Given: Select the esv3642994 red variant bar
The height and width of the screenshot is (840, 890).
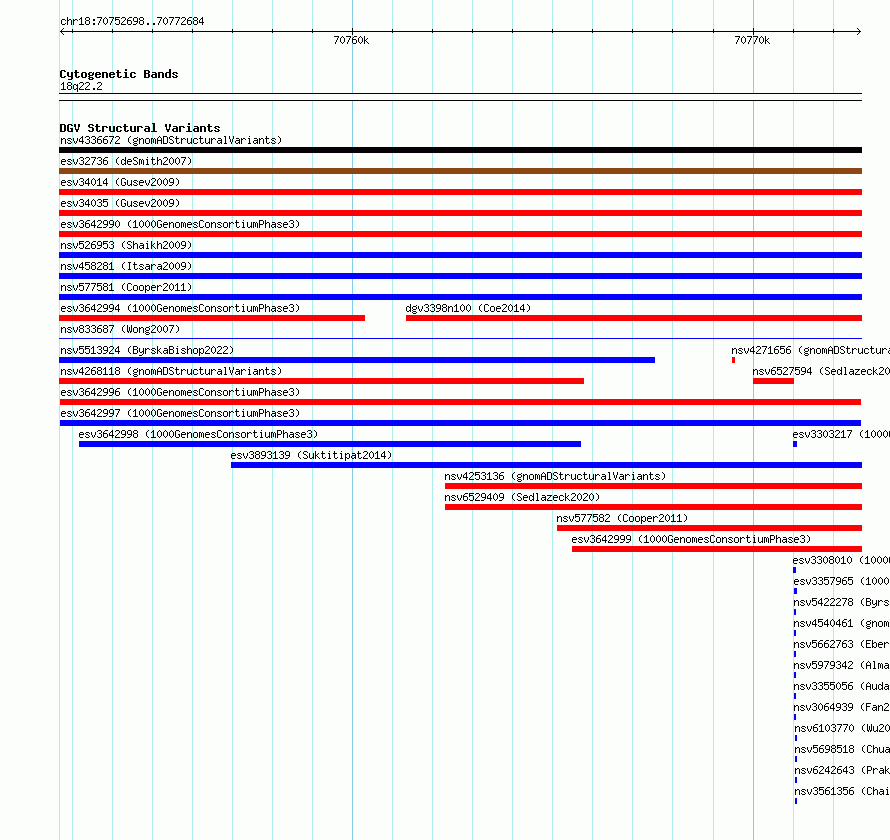Looking at the screenshot, I should [212, 318].
